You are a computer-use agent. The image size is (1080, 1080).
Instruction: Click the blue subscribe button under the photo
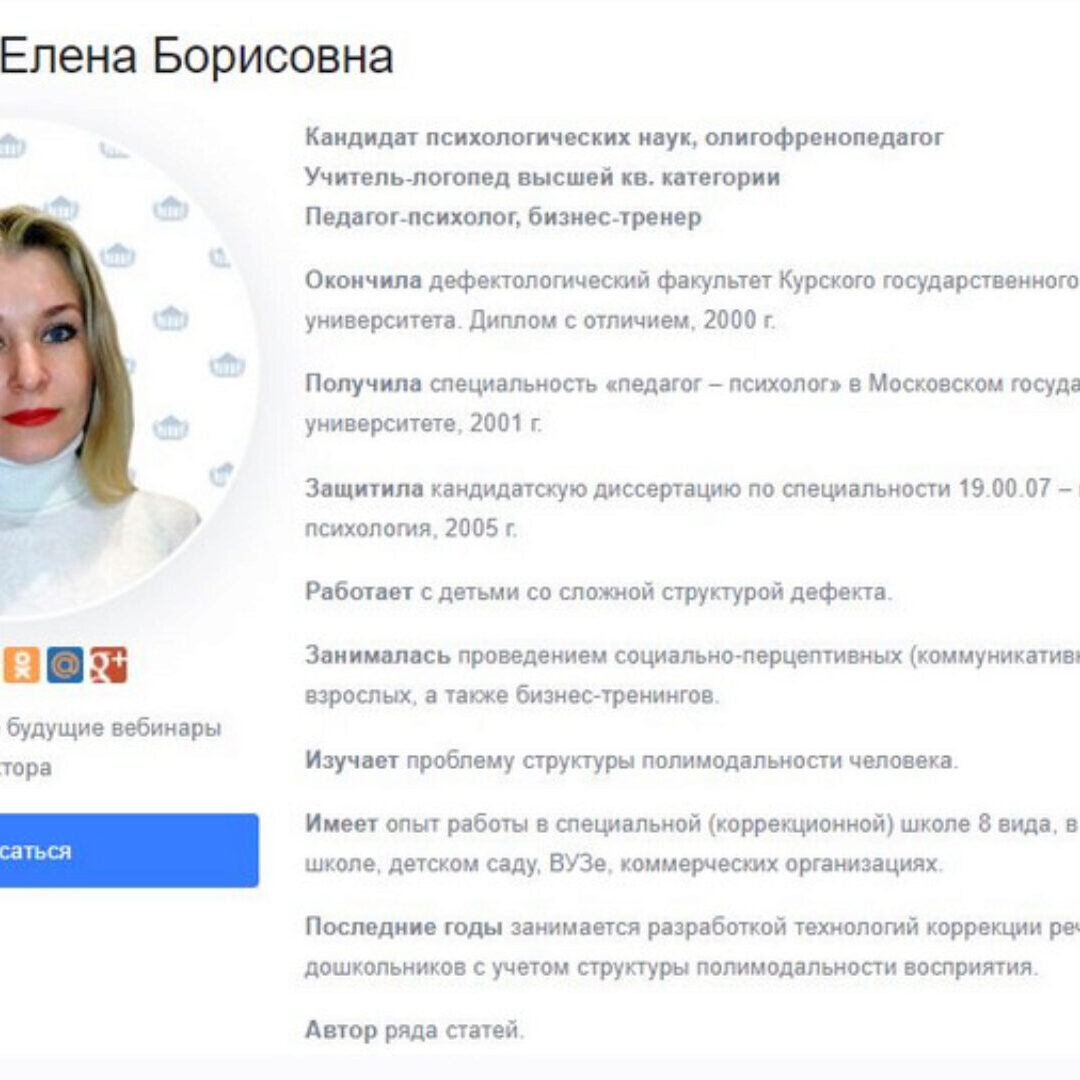click(x=129, y=851)
